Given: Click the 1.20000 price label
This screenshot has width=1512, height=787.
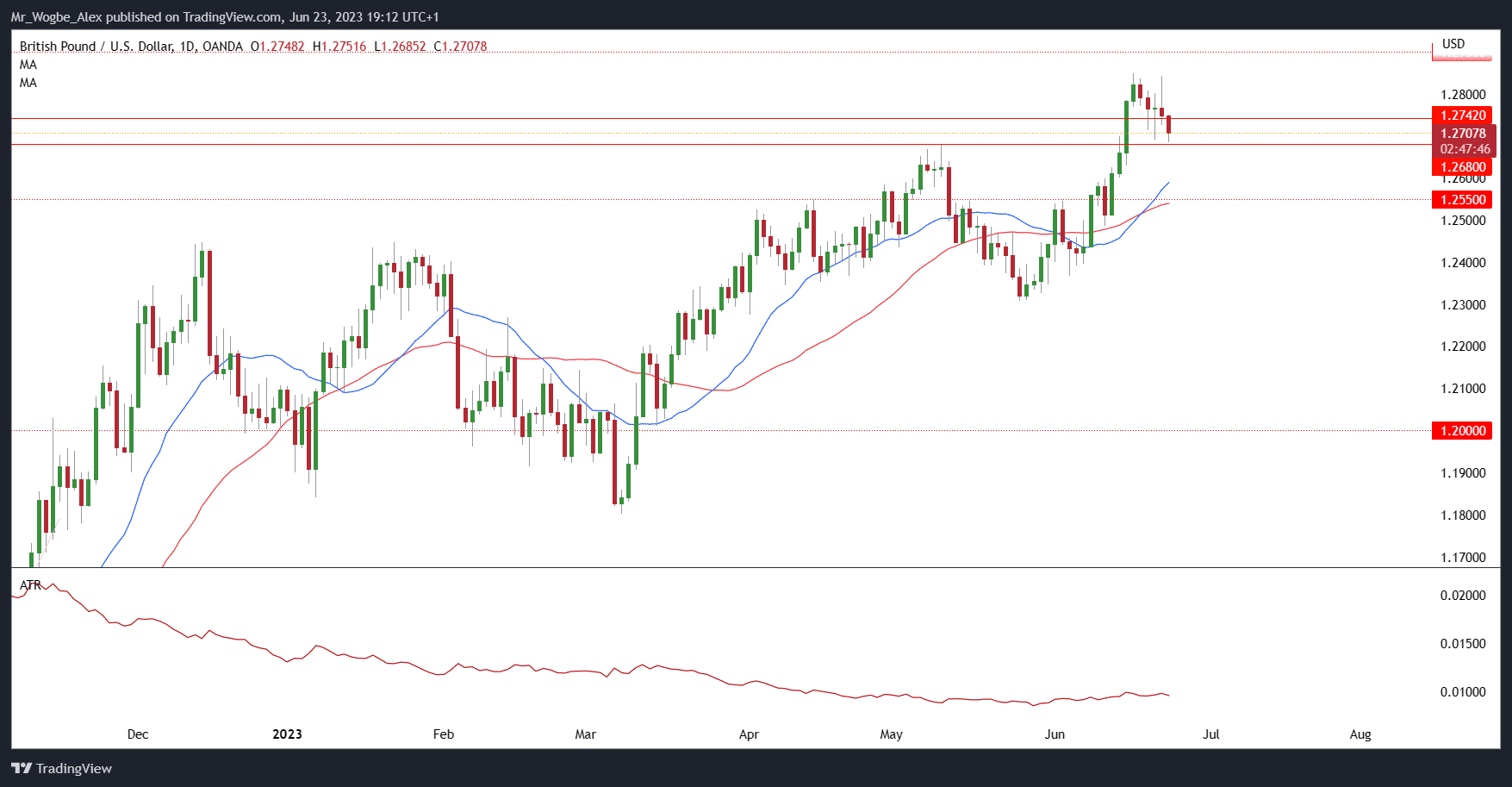Looking at the screenshot, I should point(1462,431).
